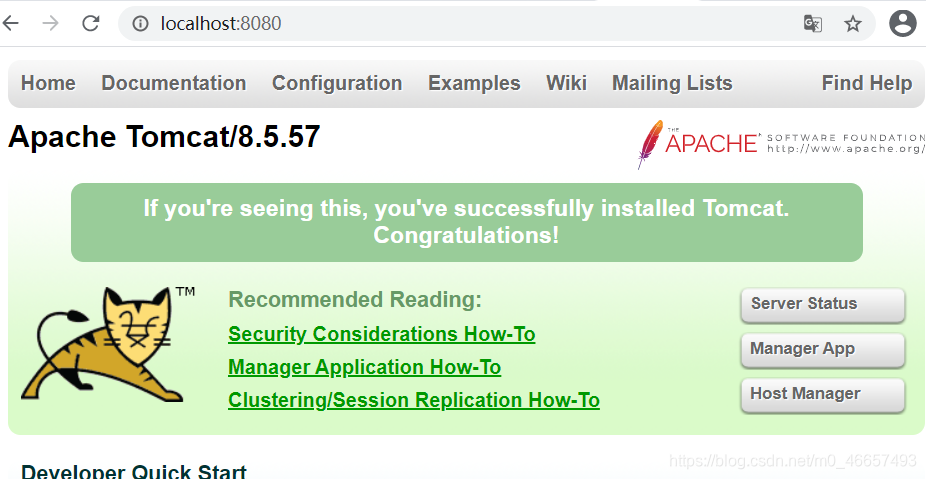Open the Examples nav item
The height and width of the screenshot is (479, 926).
474,83
